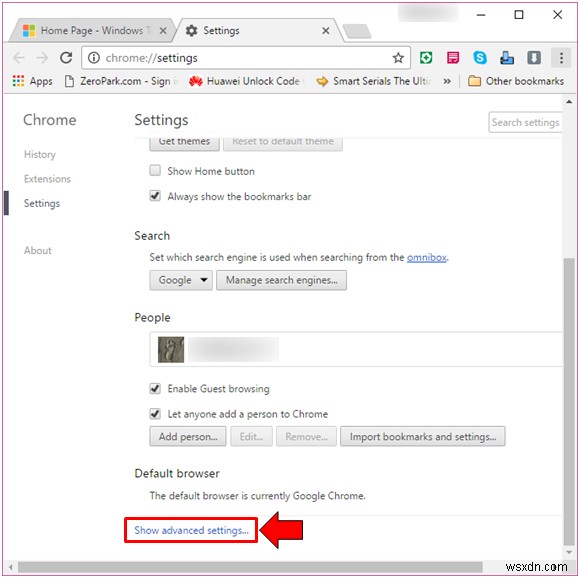Click the scrollbar up arrow
Image resolution: width=579 pixels, height=577 pixels.
[x=569, y=102]
